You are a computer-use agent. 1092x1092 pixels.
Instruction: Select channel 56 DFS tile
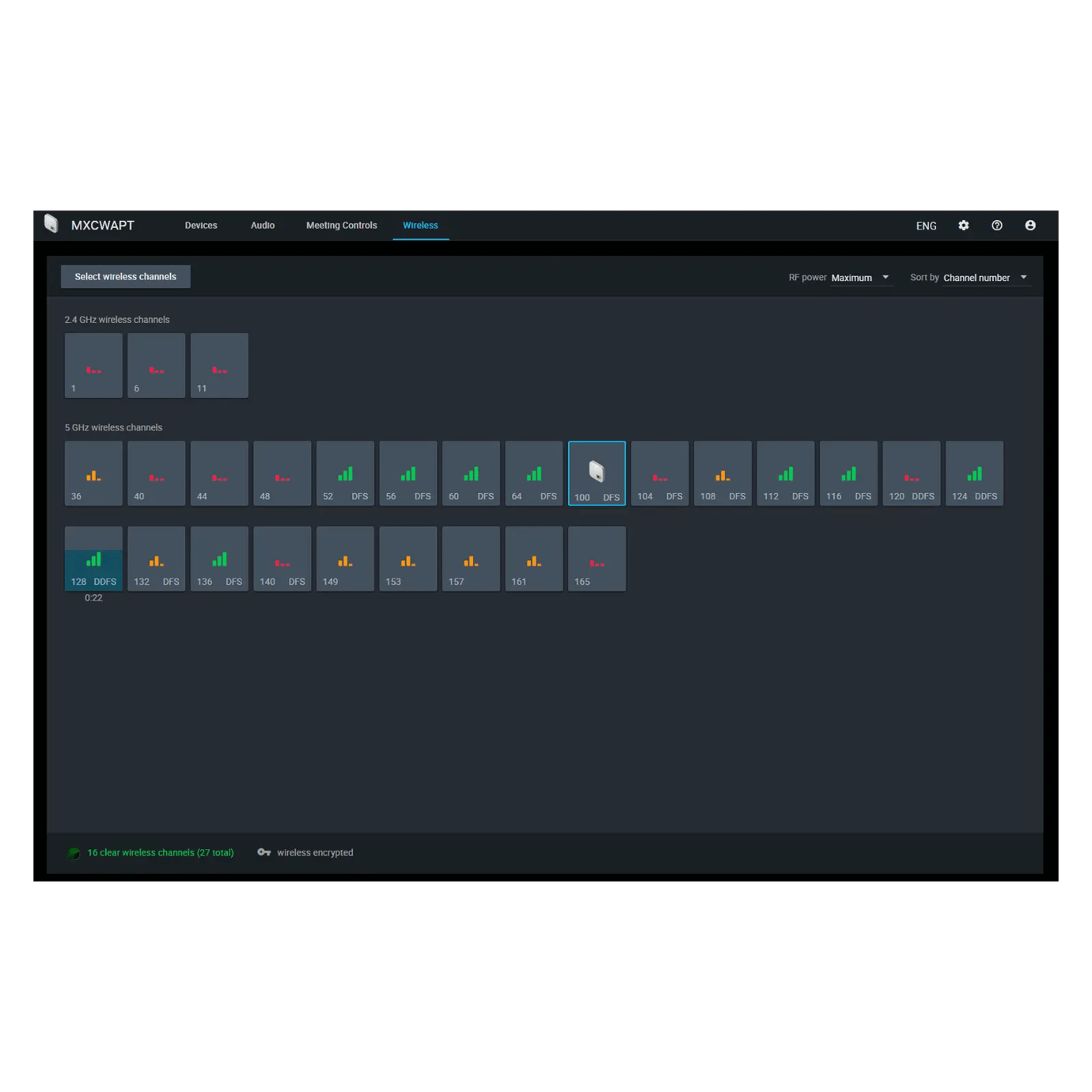[408, 473]
